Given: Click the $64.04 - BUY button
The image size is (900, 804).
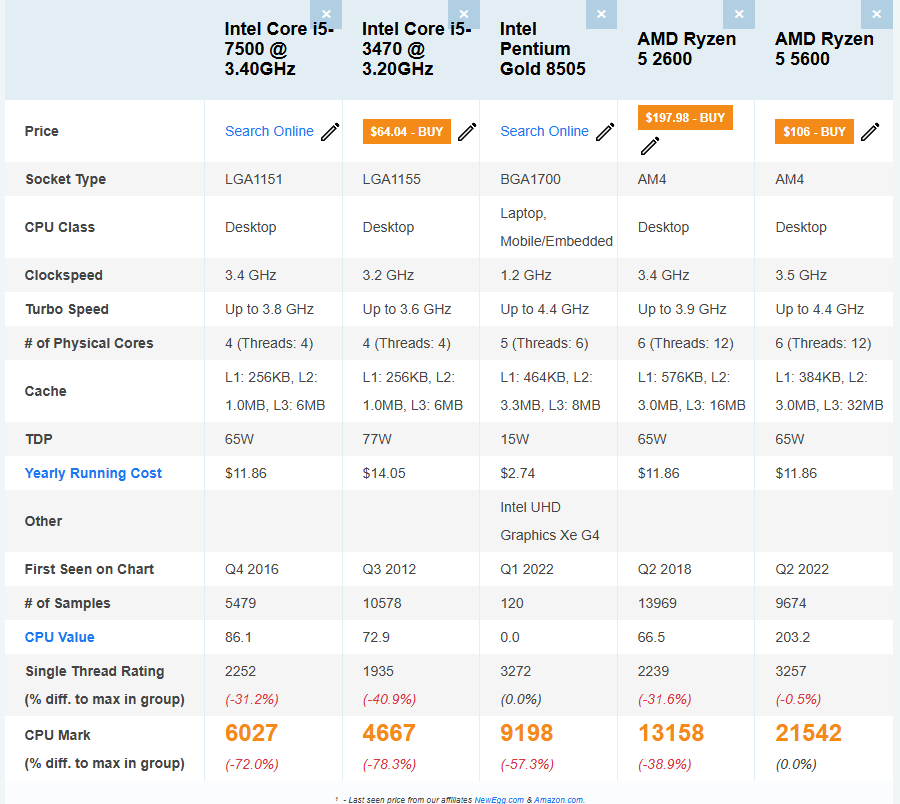Looking at the screenshot, I should tap(406, 131).
